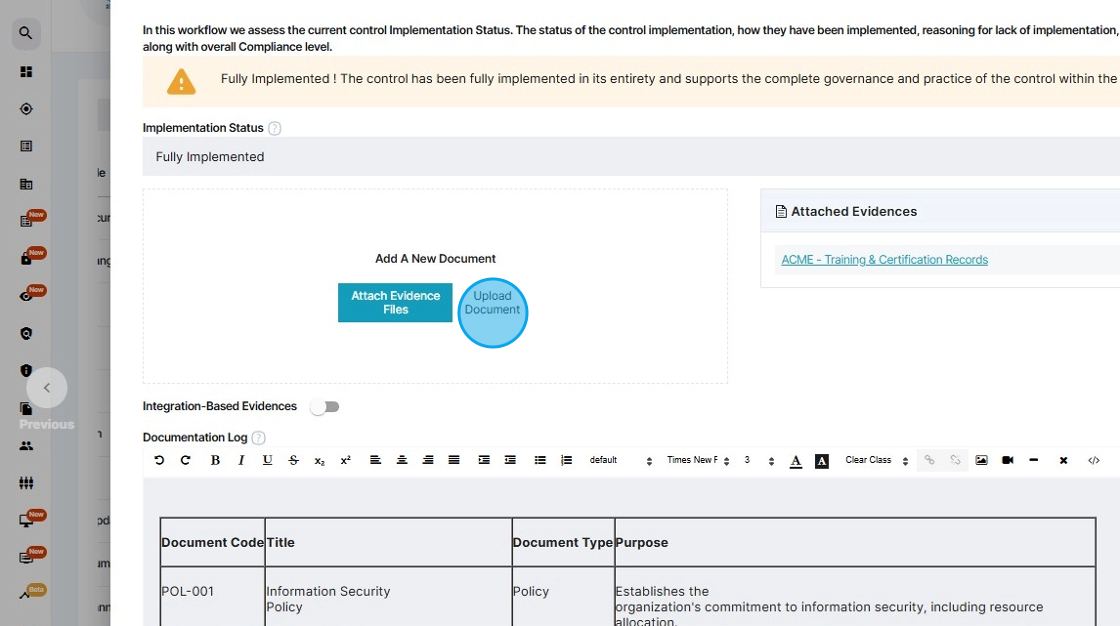Image resolution: width=1120 pixels, height=626 pixels.
Task: Click the padlock sidebar icon with New badge
Action: point(26,258)
